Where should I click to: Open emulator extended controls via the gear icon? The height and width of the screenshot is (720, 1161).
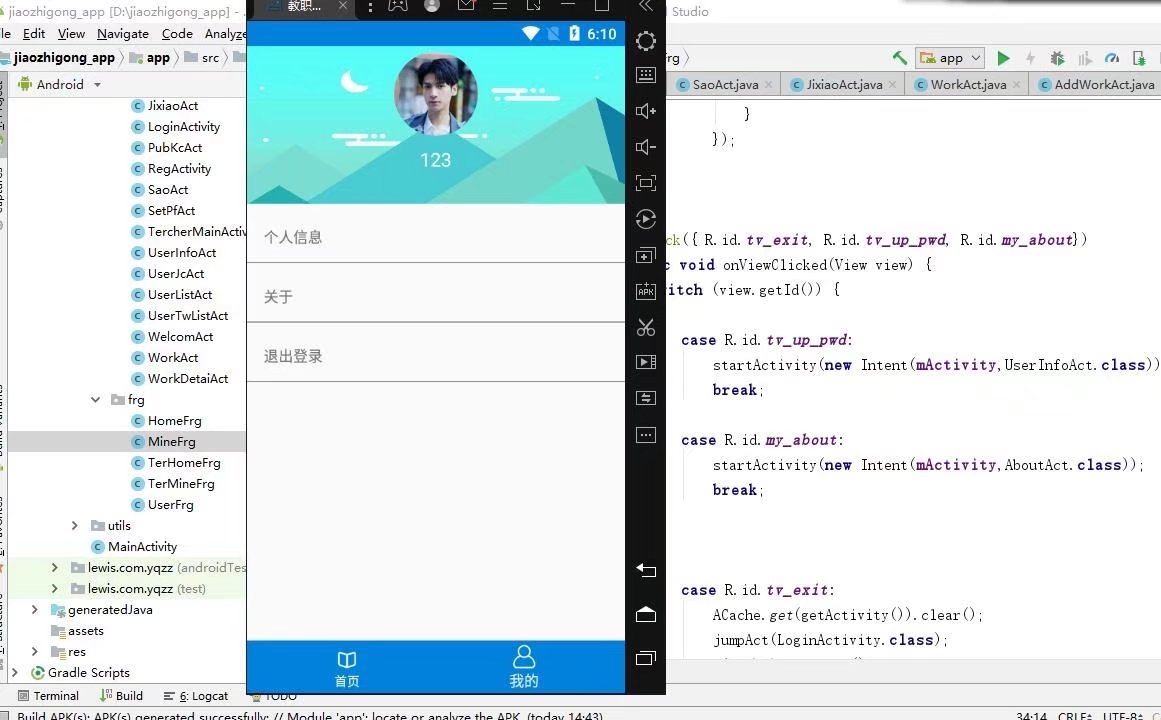(646, 41)
